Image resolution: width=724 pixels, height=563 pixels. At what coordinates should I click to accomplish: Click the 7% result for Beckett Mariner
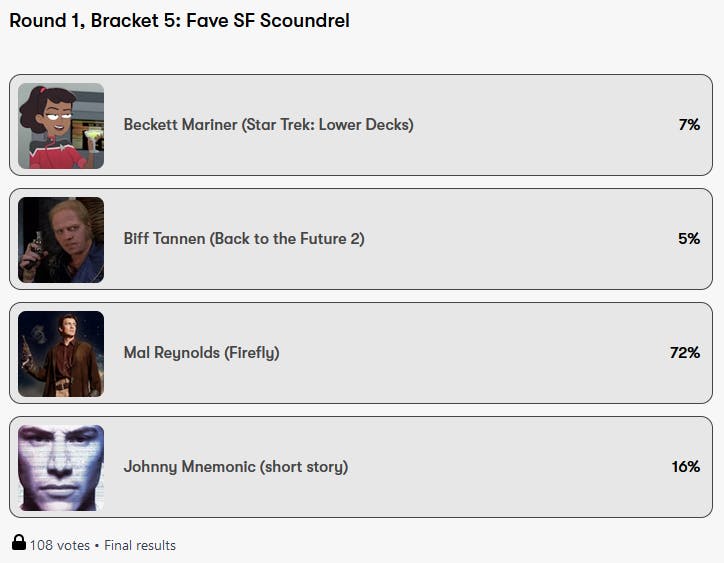coord(688,125)
